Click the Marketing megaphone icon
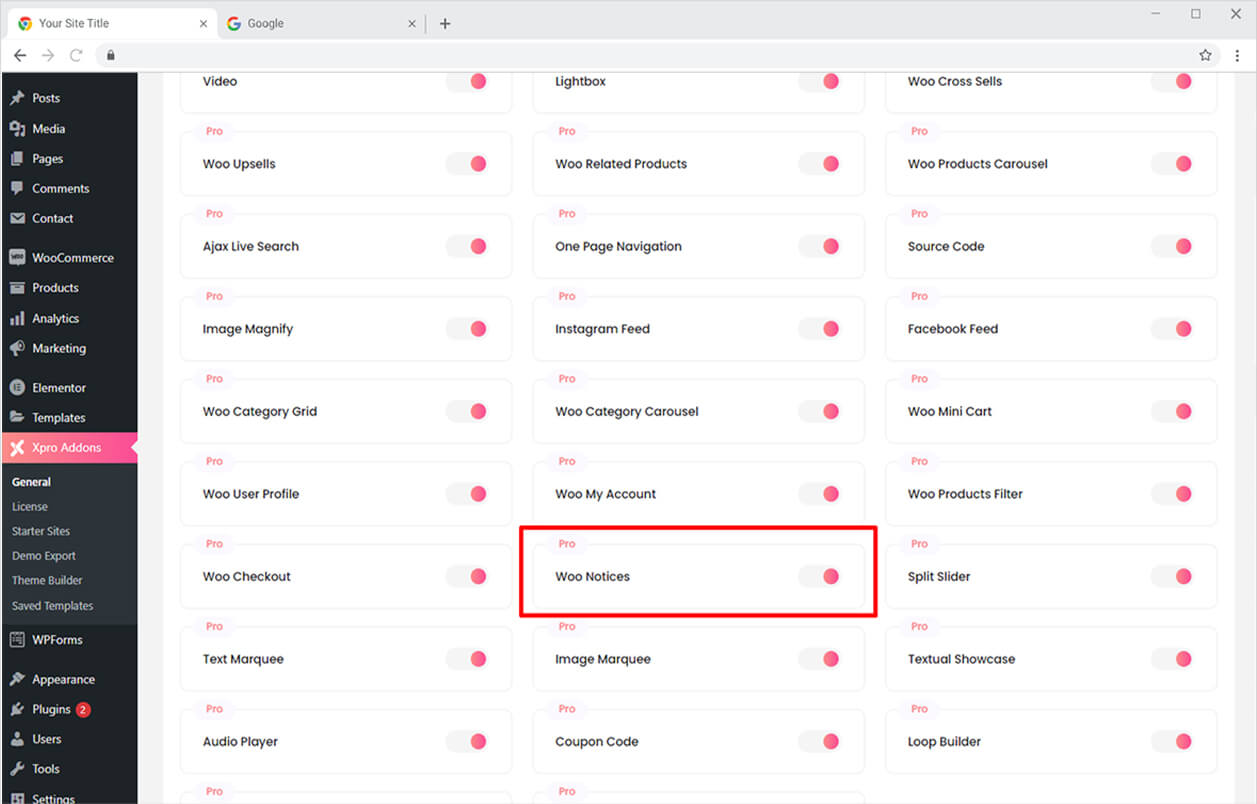 pos(17,349)
